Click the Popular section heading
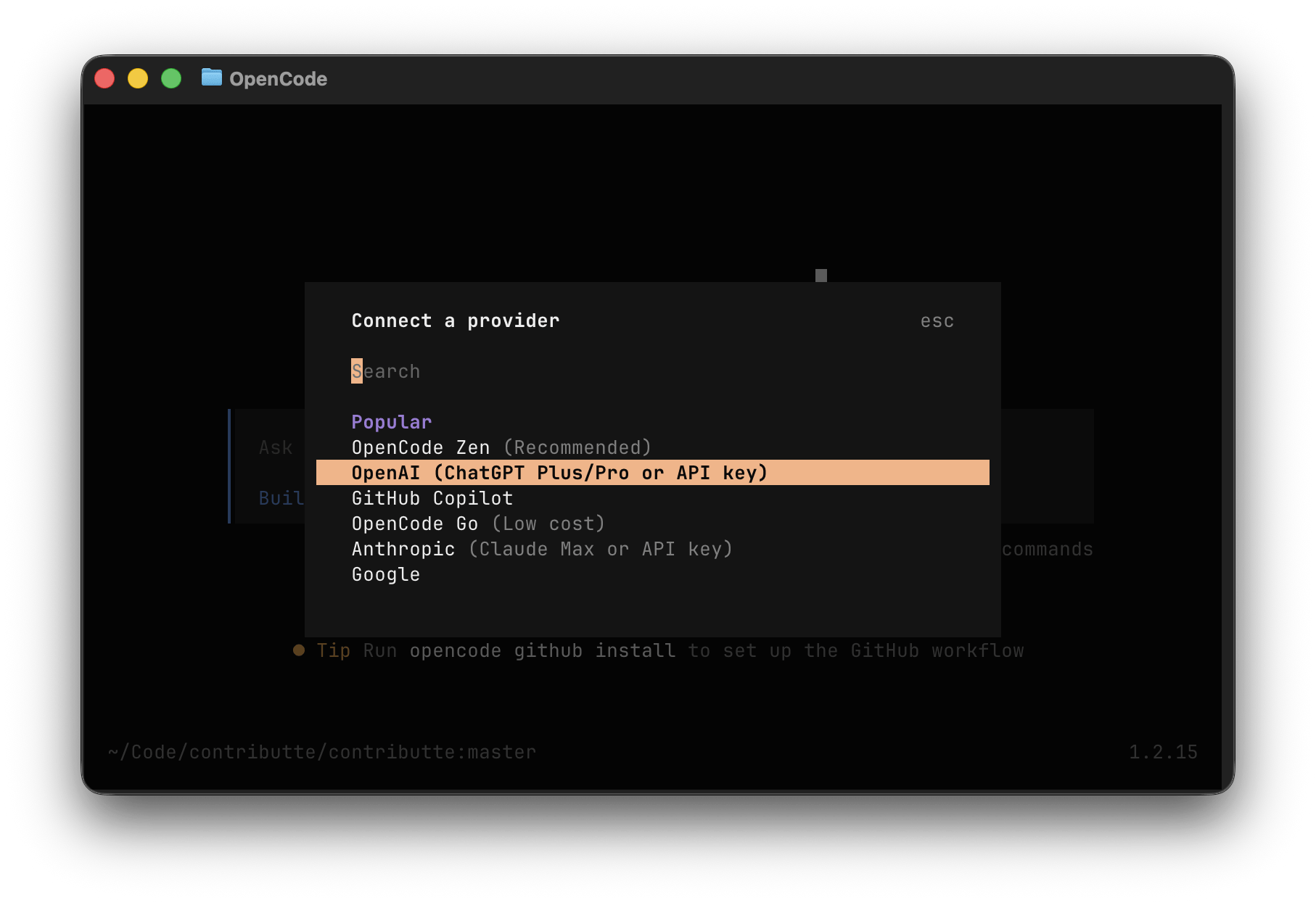Screen dimensions: 1316x902 click(392, 422)
